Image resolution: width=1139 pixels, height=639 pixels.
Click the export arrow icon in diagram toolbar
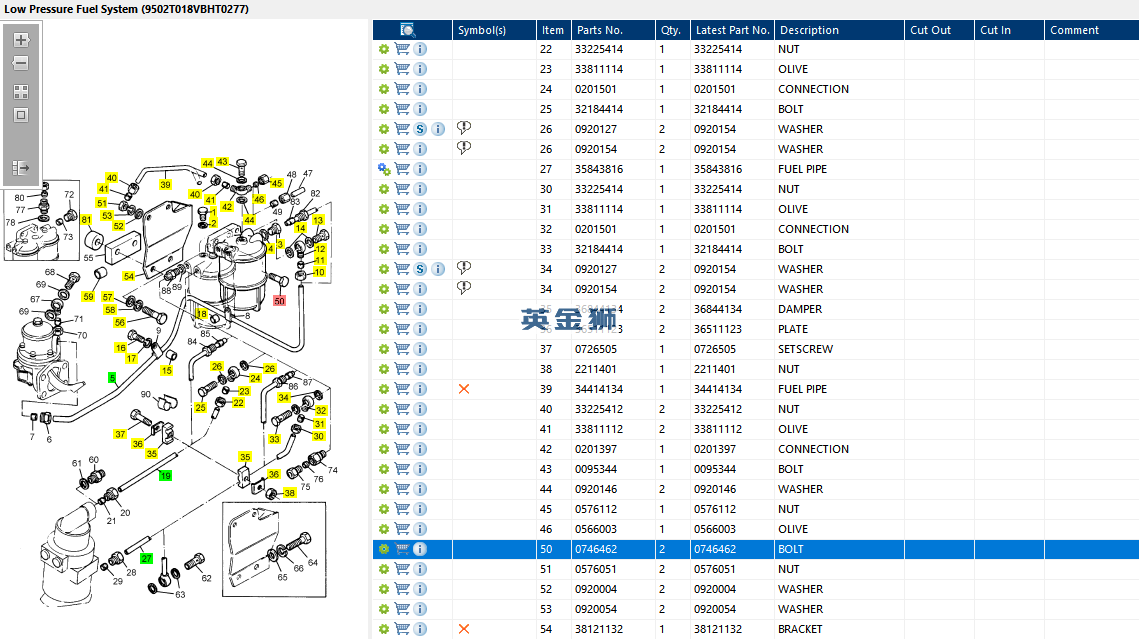pyautogui.click(x=21, y=168)
